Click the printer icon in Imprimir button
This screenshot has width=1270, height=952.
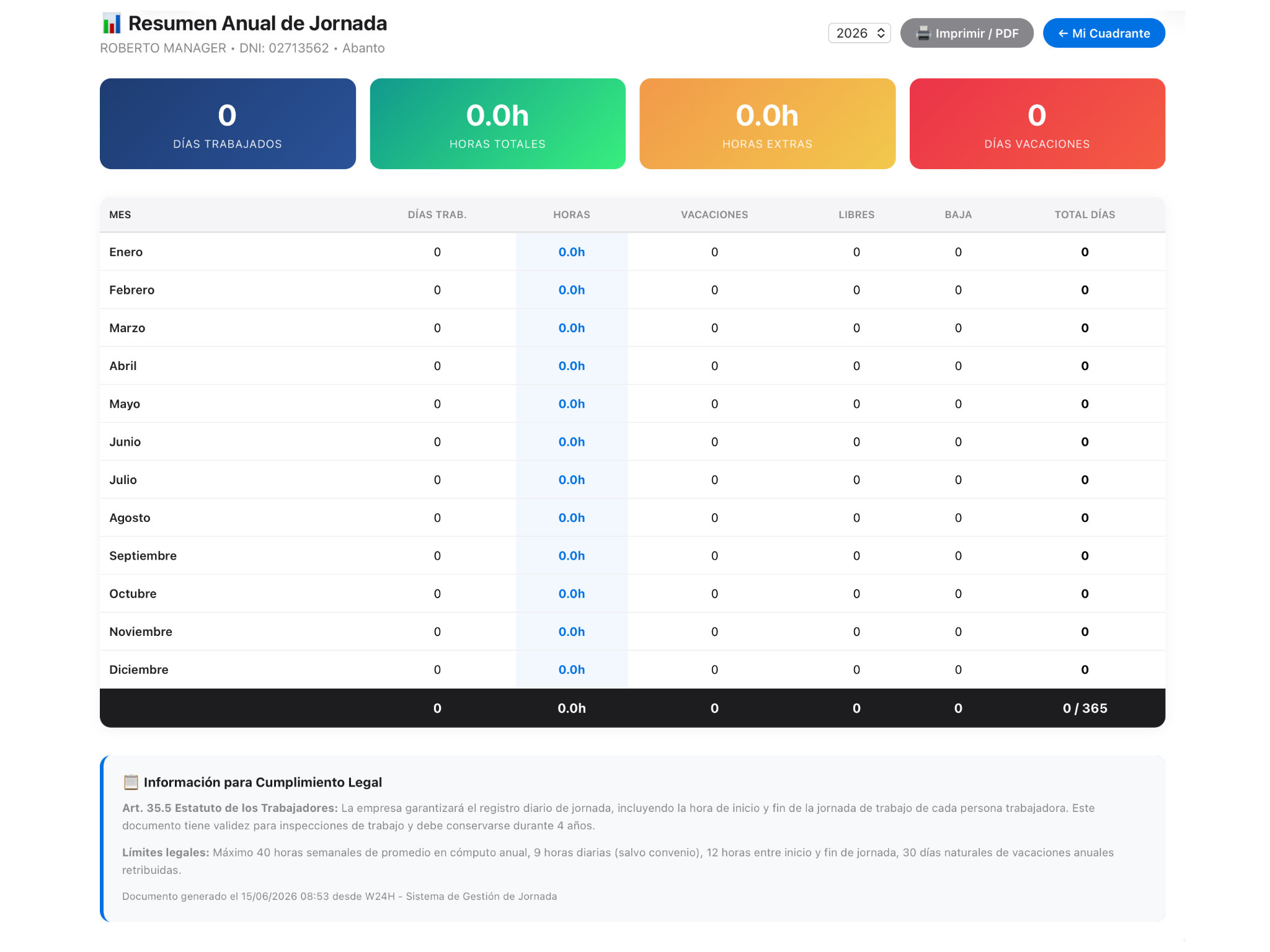pyautogui.click(x=923, y=33)
